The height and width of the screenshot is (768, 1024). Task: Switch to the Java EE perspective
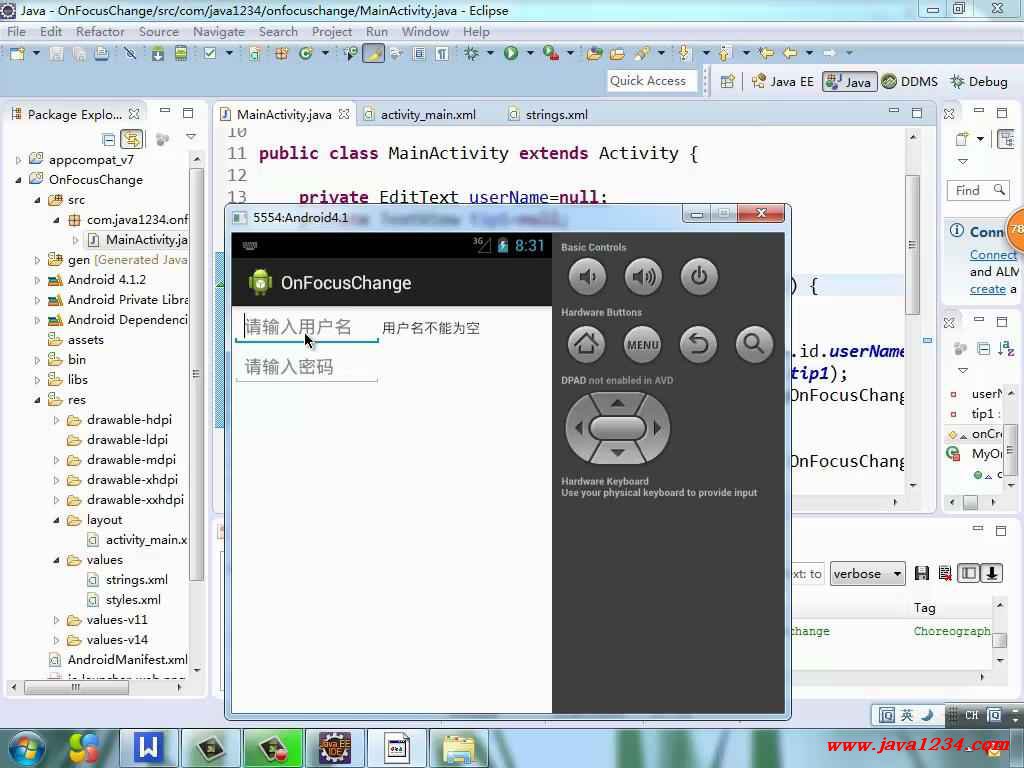click(x=782, y=82)
